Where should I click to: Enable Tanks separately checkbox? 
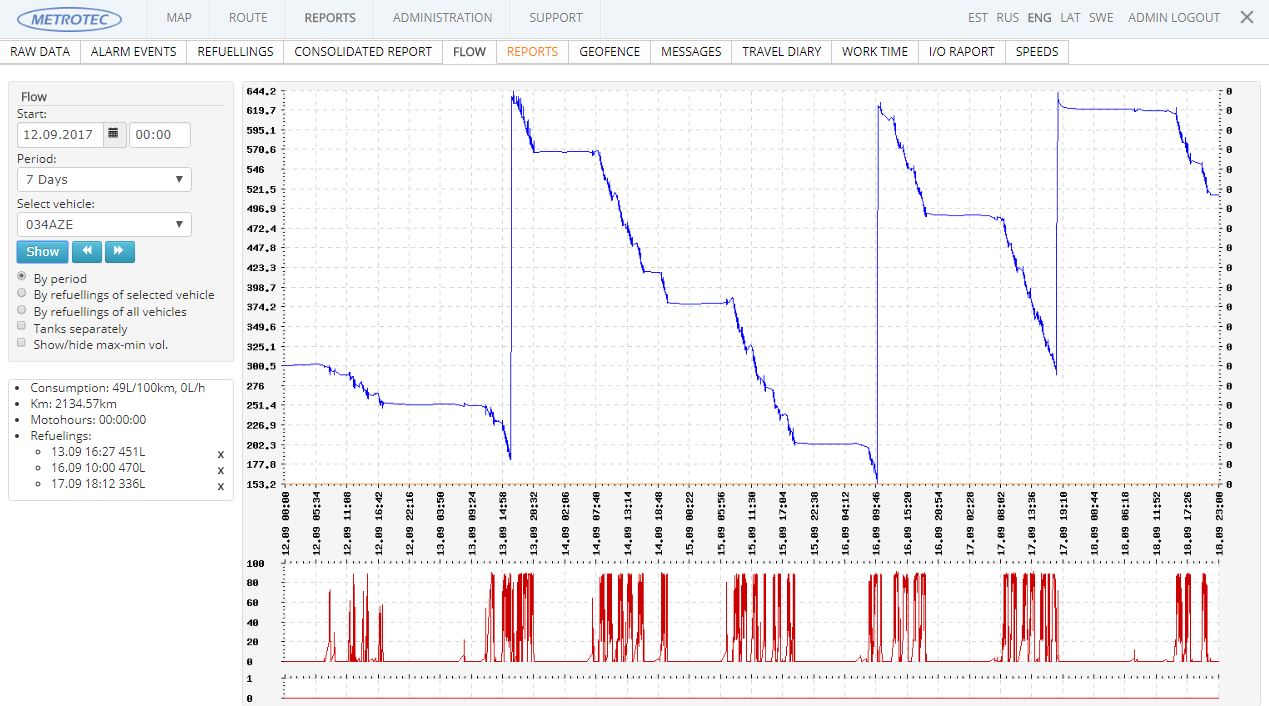point(23,326)
